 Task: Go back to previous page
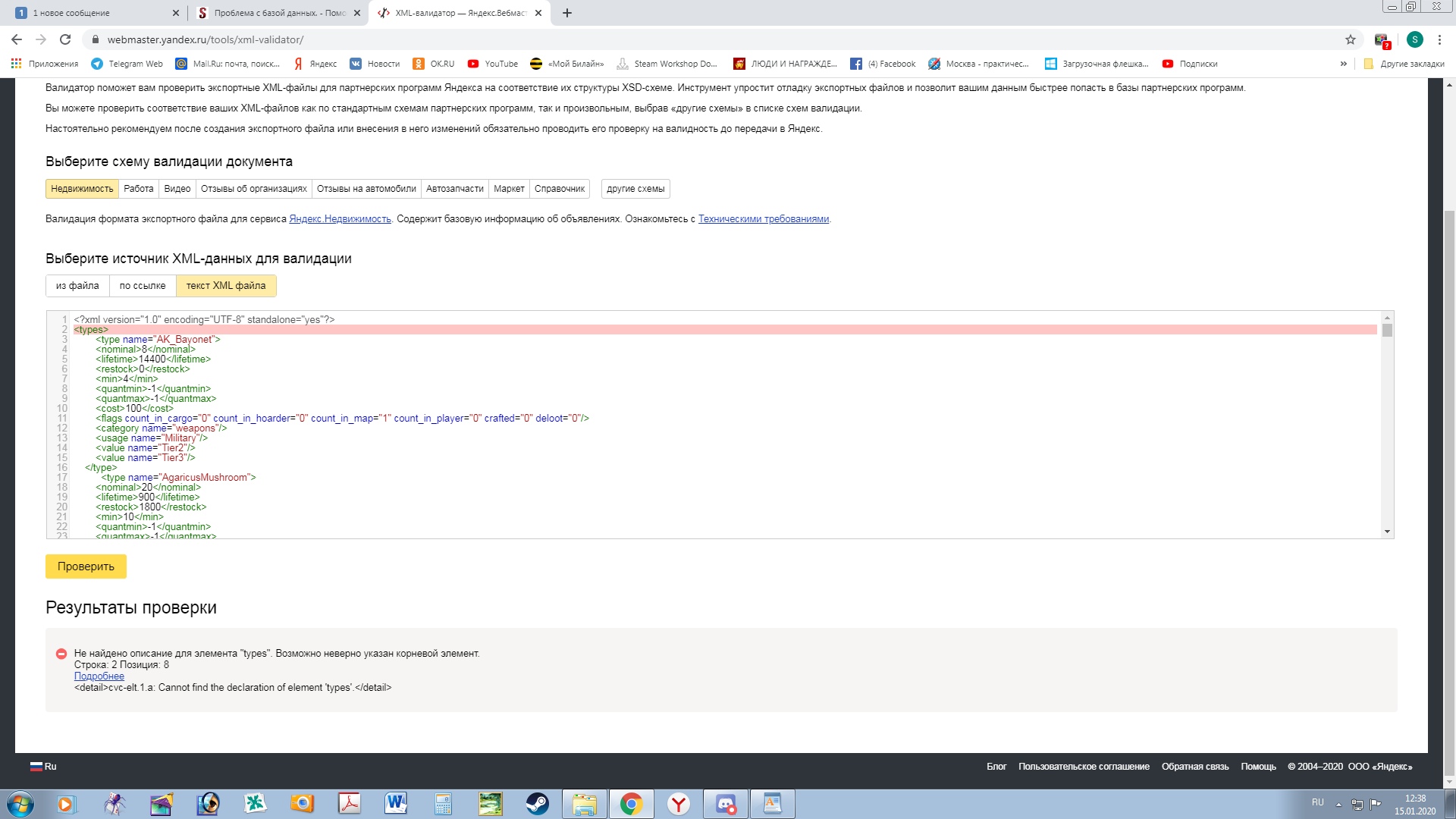17,39
